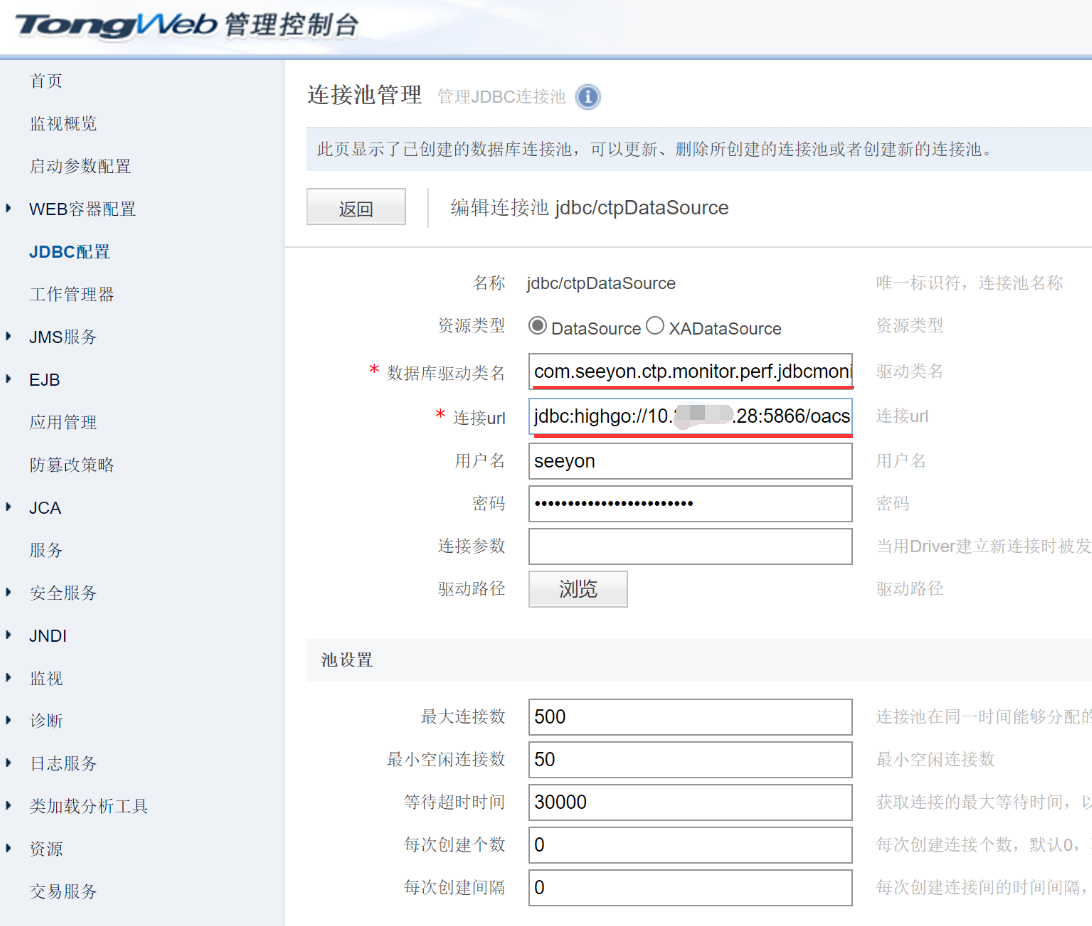Expand the JMS服务 menu arrow

pos(8,336)
